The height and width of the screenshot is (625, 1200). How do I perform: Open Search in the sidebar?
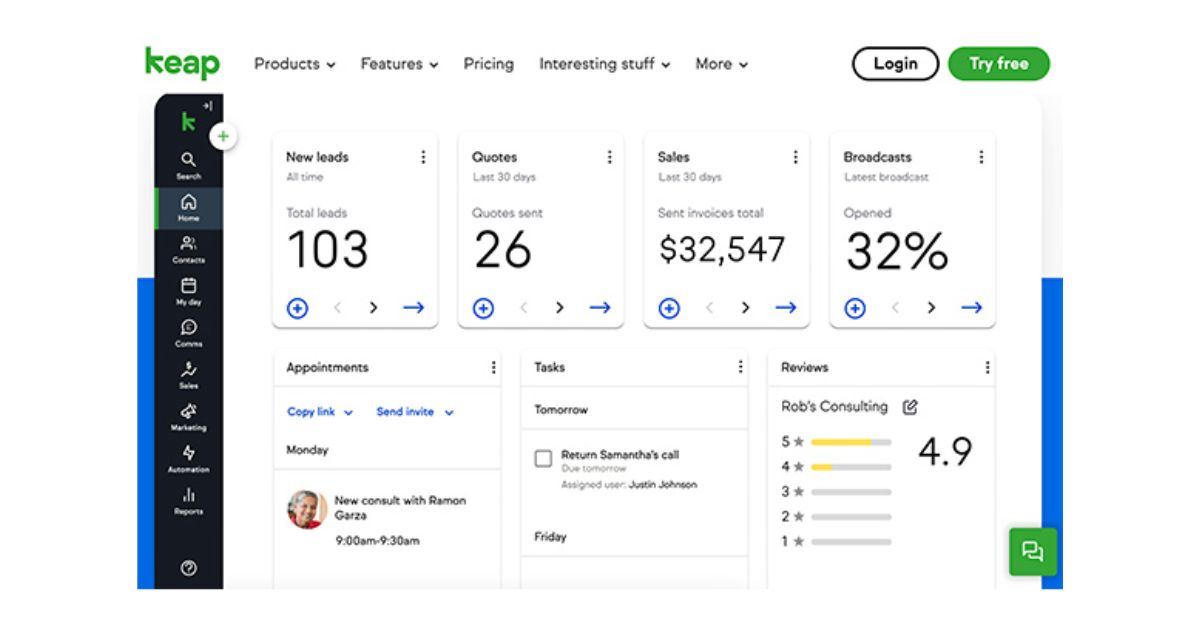(188, 165)
